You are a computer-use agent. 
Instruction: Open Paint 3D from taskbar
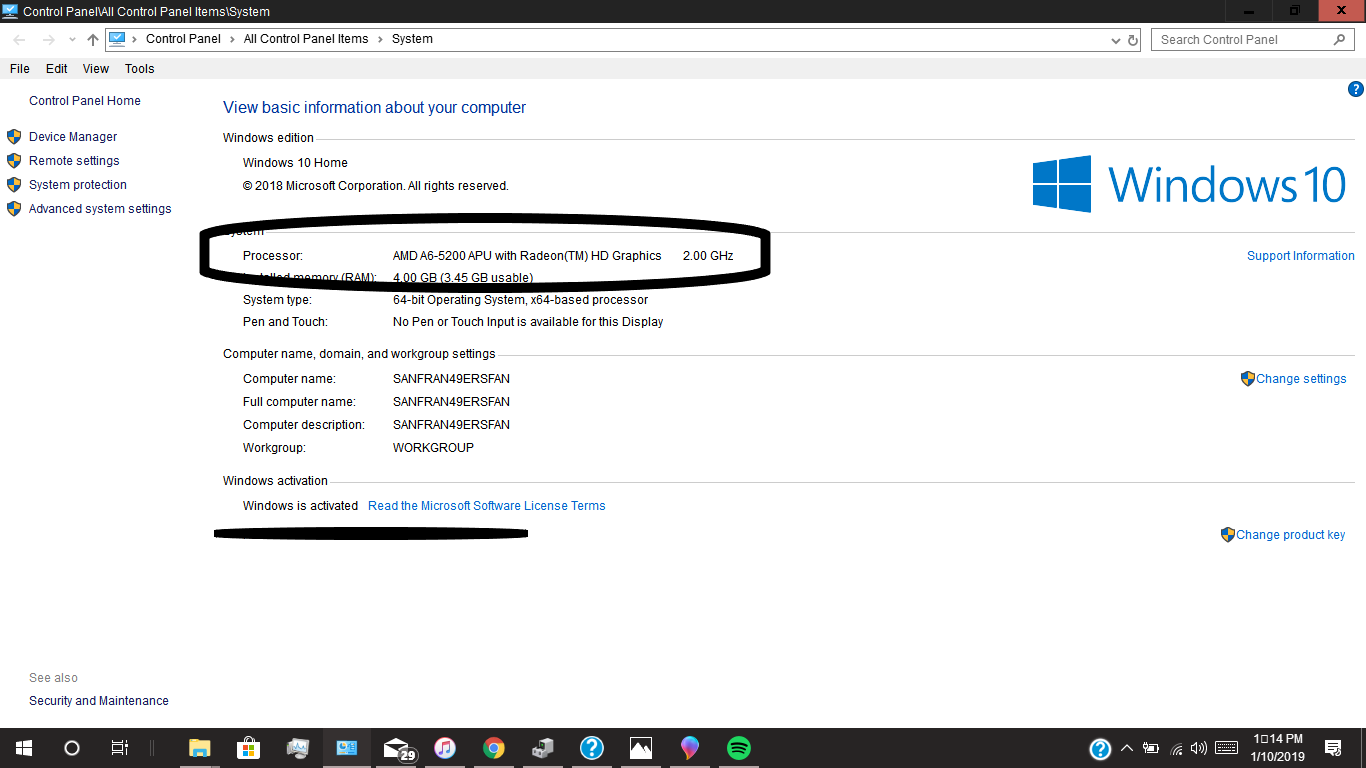(690, 748)
